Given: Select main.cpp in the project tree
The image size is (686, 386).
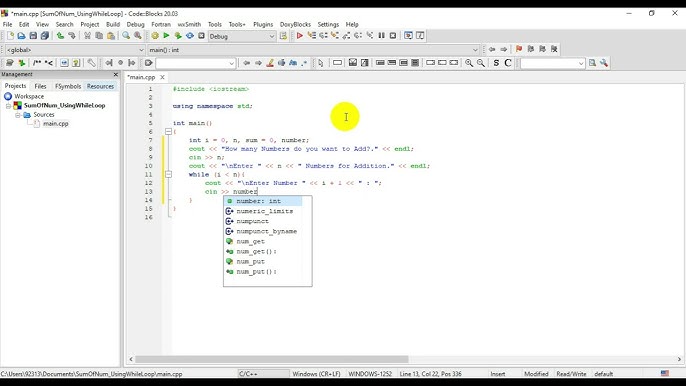Looking at the screenshot, I should pyautogui.click(x=56, y=123).
